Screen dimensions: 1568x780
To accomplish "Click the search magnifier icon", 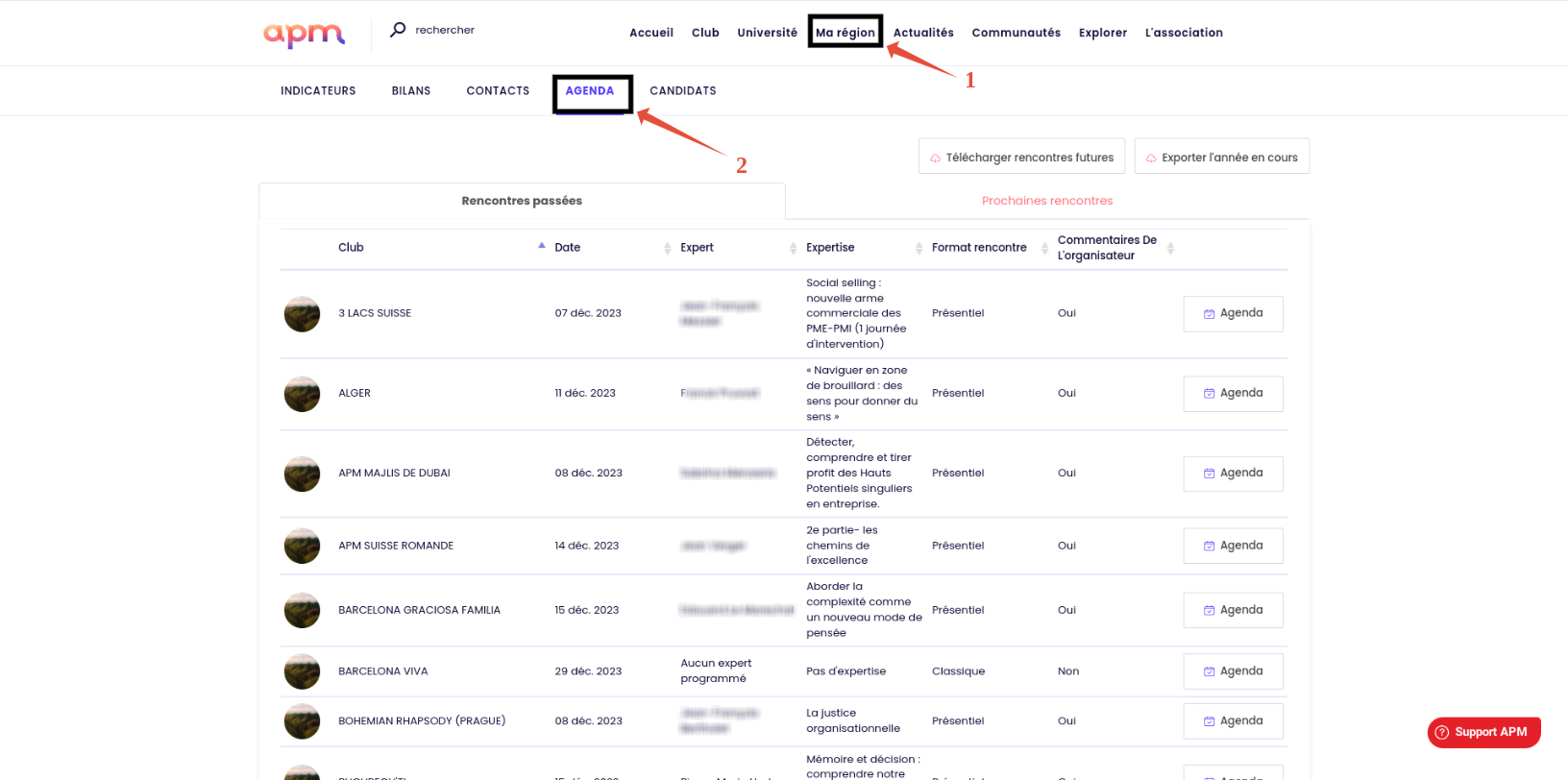I will 398,30.
